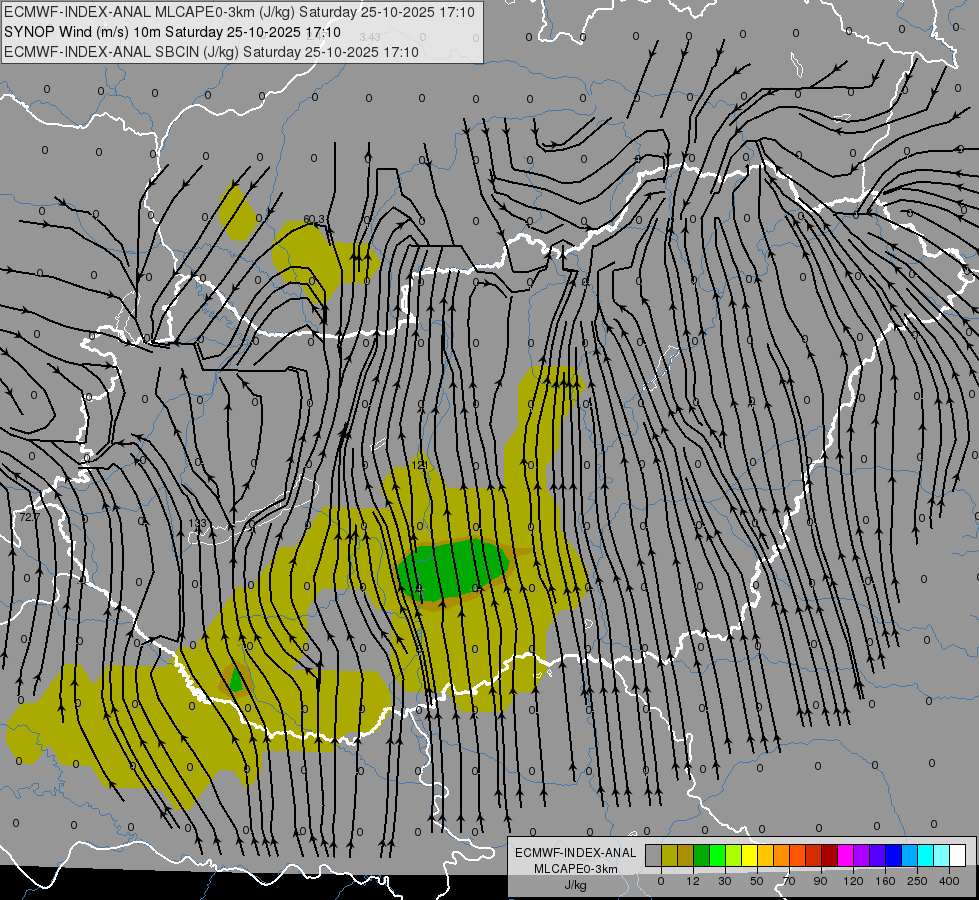Viewport: 979px width, 900px height.
Task: Pick the amber legend swatch after yellow
Action: click(x=765, y=855)
